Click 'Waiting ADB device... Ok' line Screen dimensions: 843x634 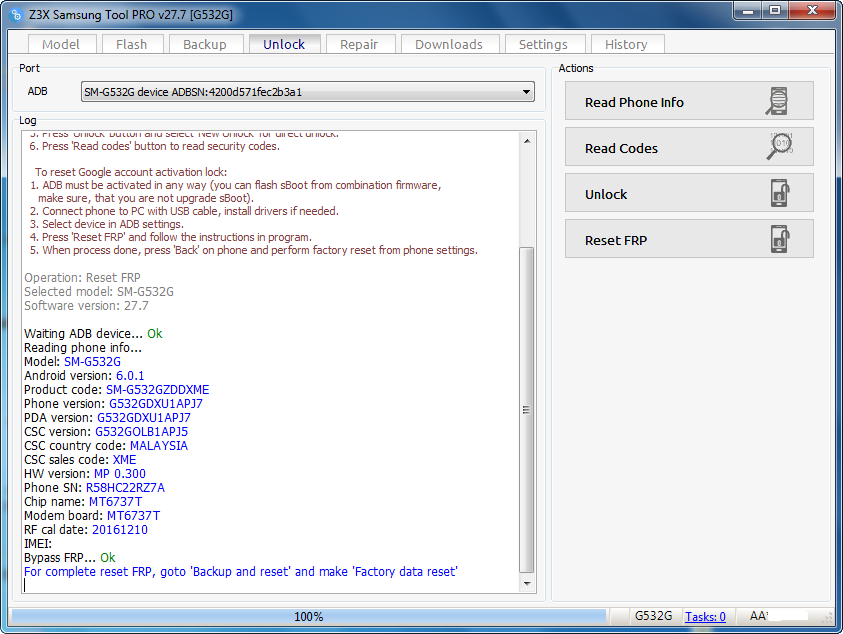click(93, 334)
